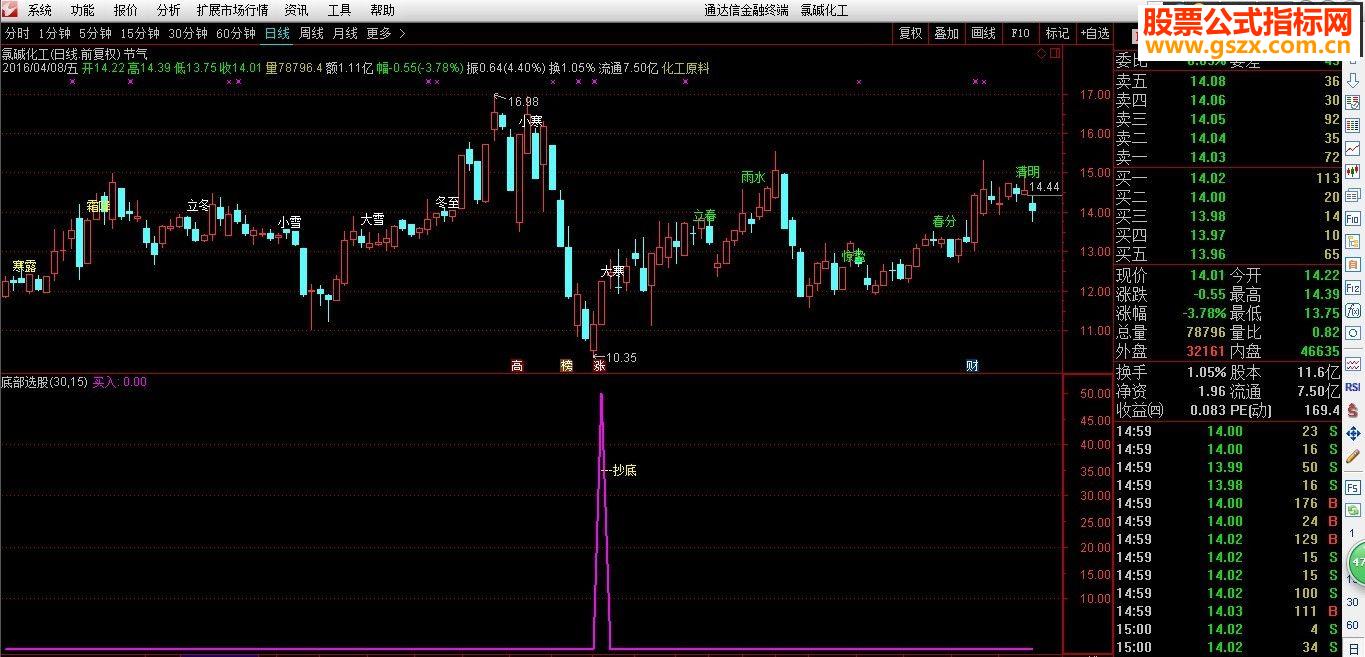1365x657 pixels.
Task: Select the pencil drawing icon
Action: [x=1353, y=455]
